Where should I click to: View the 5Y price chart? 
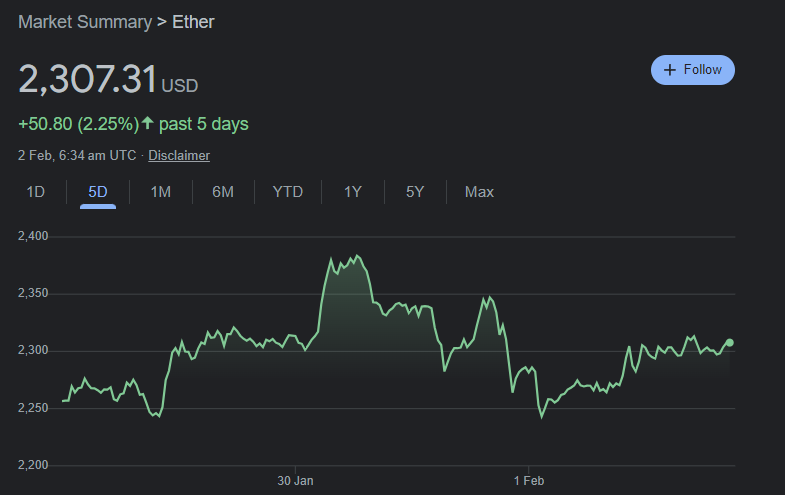[415, 192]
